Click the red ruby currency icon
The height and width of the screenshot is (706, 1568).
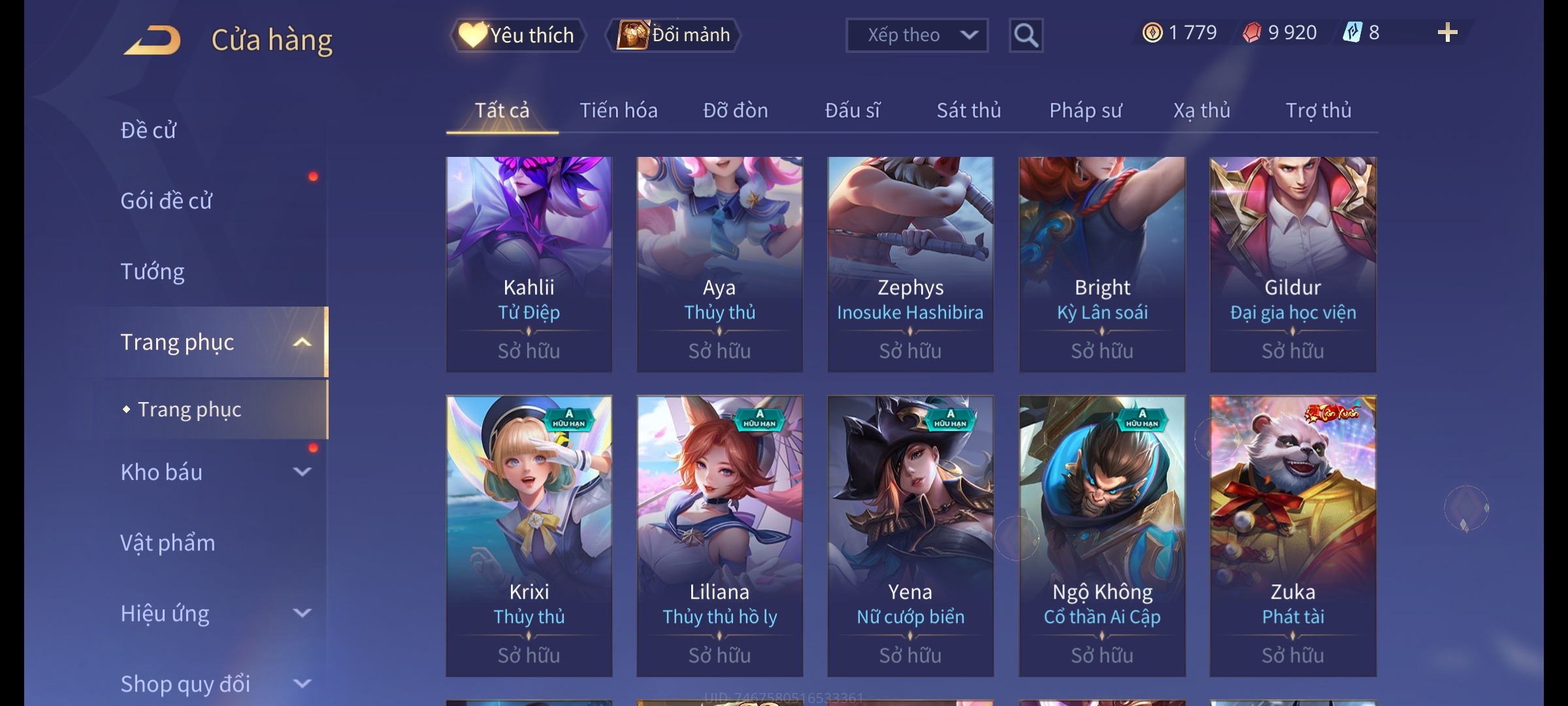1252,33
